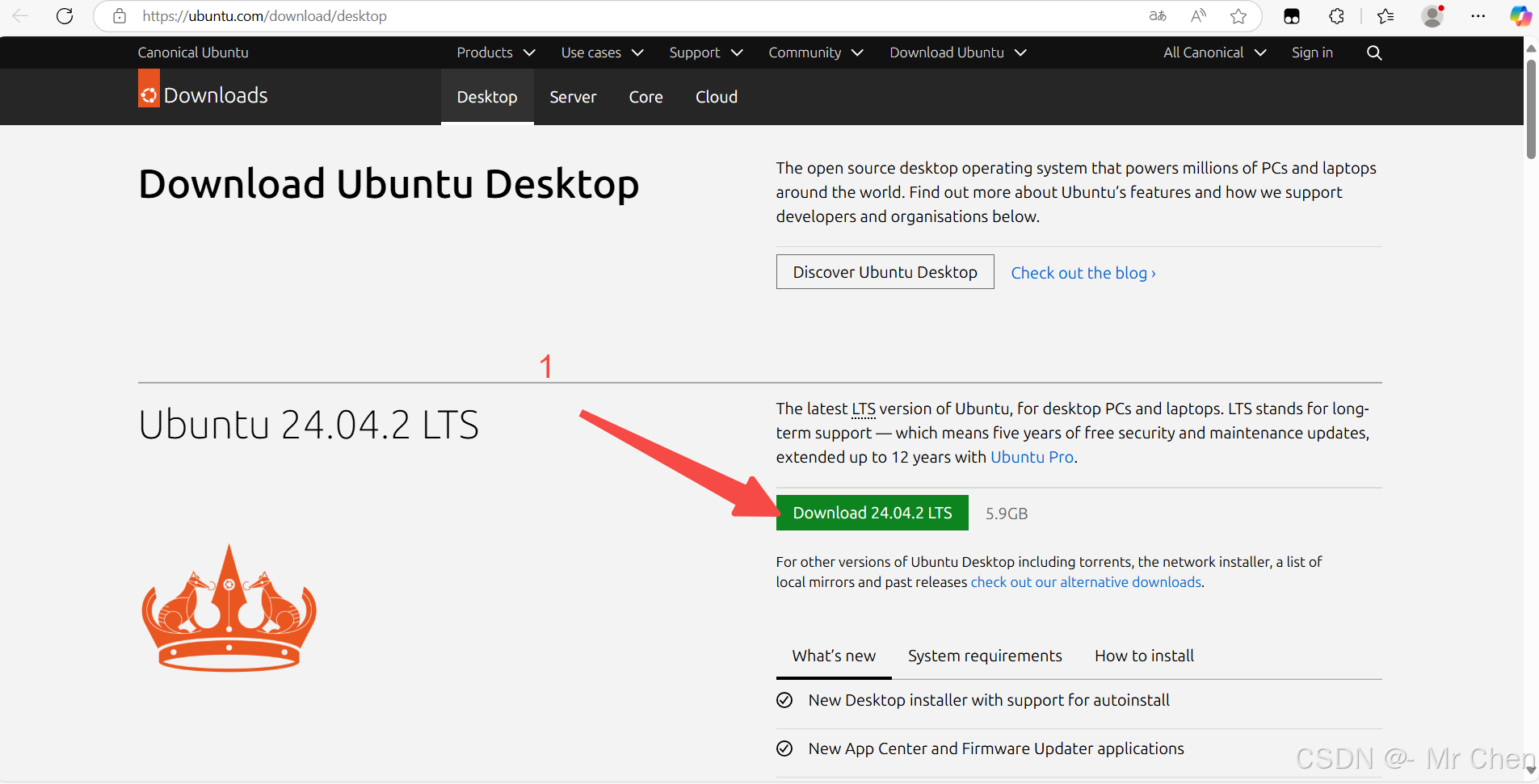
Task: Switch to the Cloud downloads tab
Action: [717, 97]
